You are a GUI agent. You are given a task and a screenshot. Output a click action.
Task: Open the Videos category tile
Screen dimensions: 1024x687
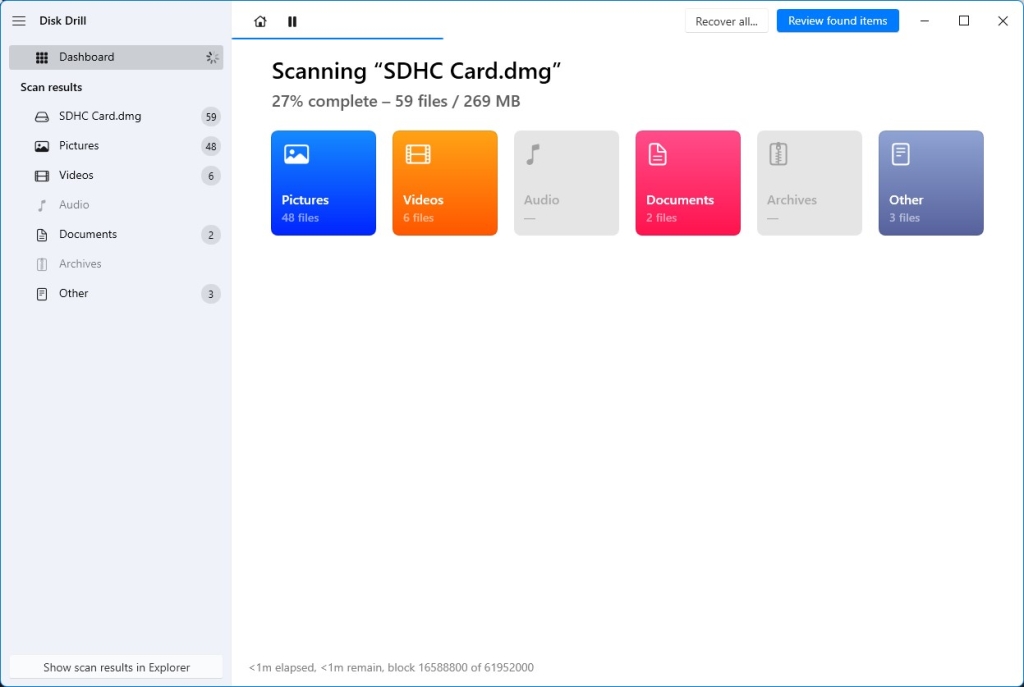pyautogui.click(x=444, y=182)
